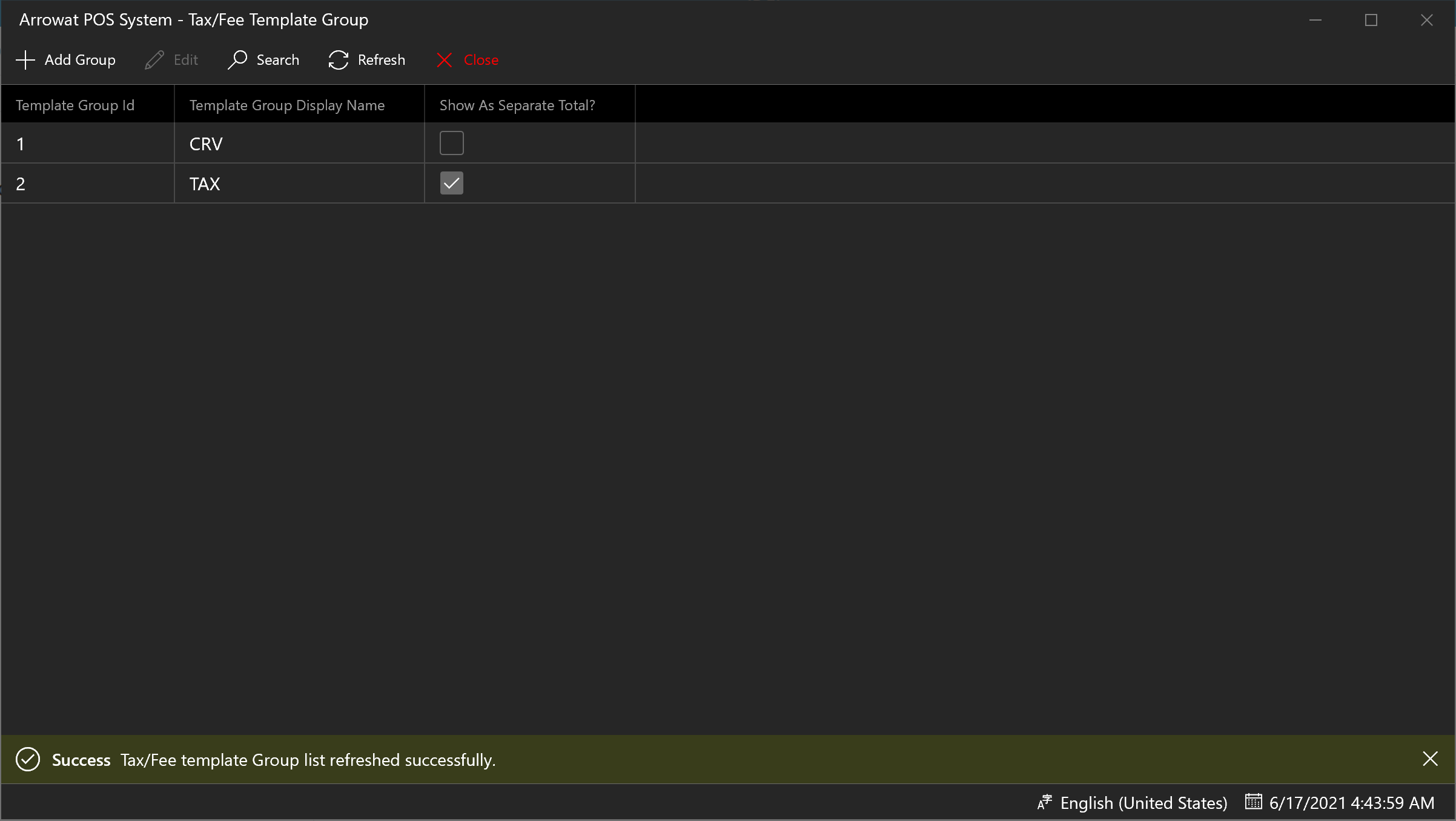
Task: Disable Show As Separate Total for TAX
Action: pyautogui.click(x=451, y=183)
